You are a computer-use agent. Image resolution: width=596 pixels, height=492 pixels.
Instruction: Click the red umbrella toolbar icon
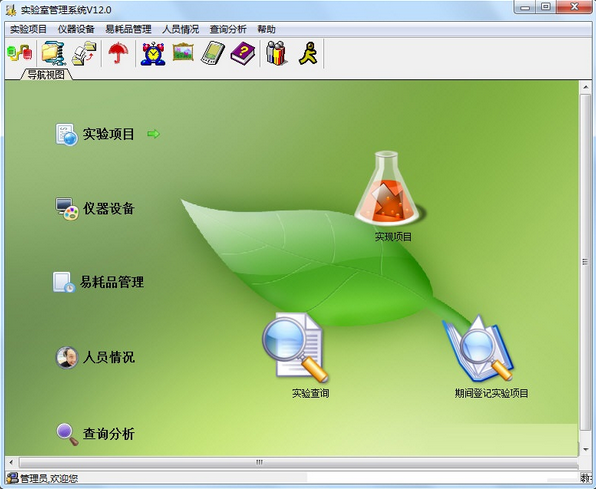point(118,53)
